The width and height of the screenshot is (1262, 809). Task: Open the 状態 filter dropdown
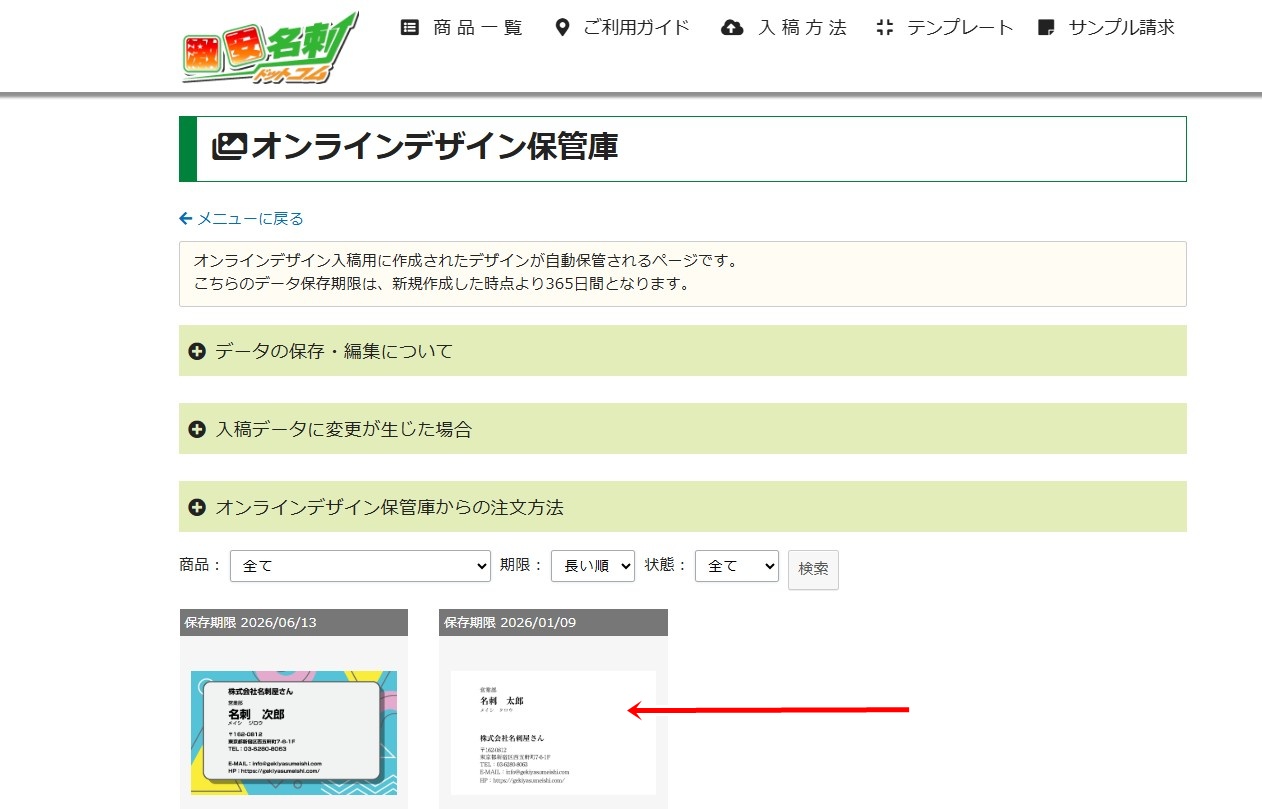(737, 566)
